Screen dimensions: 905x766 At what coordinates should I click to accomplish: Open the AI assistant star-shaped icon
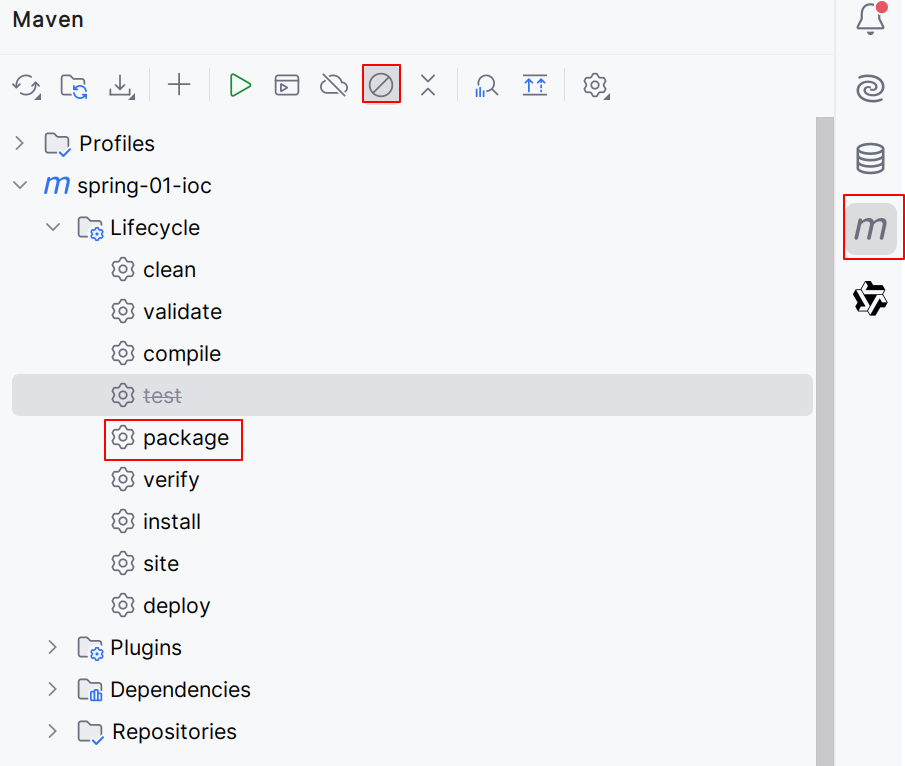tap(870, 298)
